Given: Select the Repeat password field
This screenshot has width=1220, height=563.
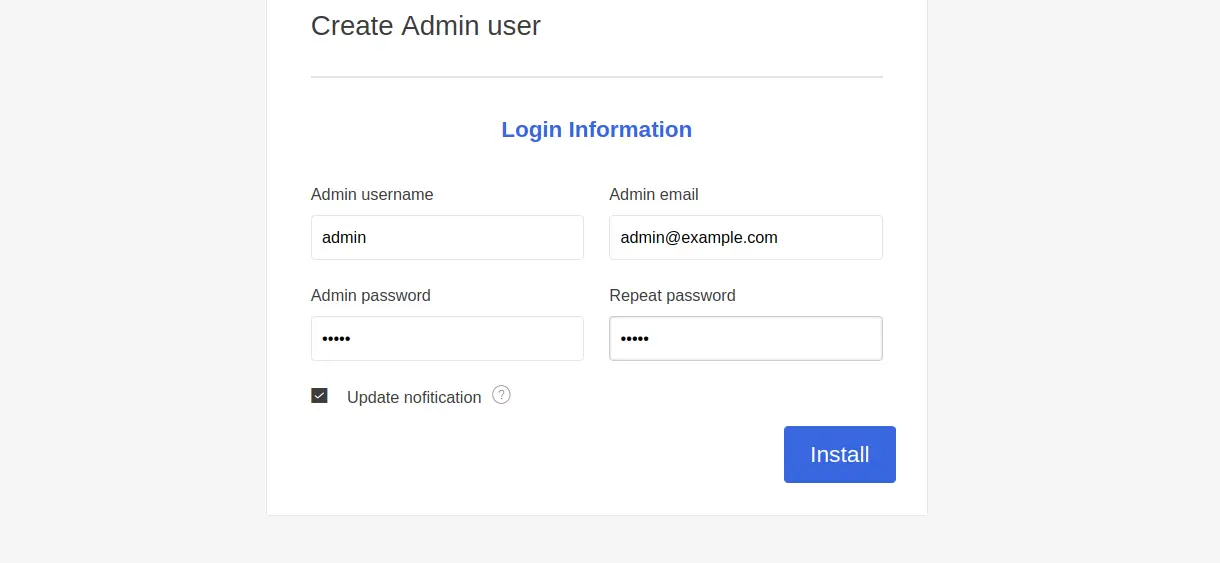Looking at the screenshot, I should 746,339.
